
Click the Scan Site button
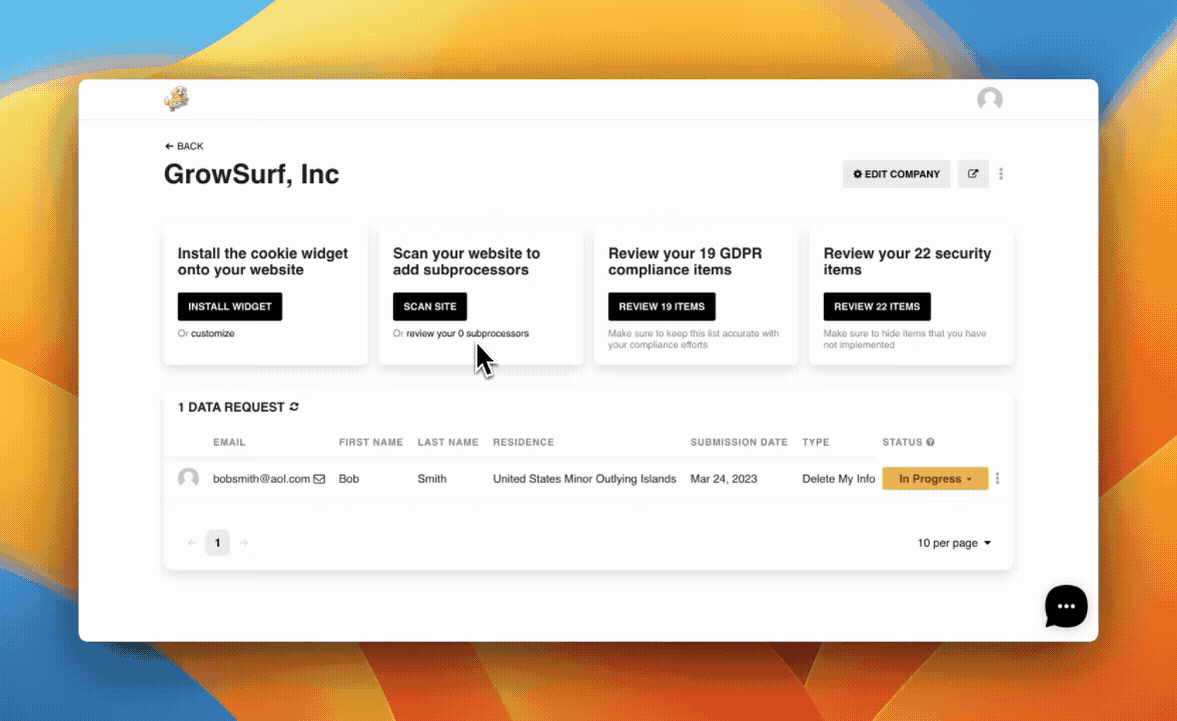pos(430,307)
